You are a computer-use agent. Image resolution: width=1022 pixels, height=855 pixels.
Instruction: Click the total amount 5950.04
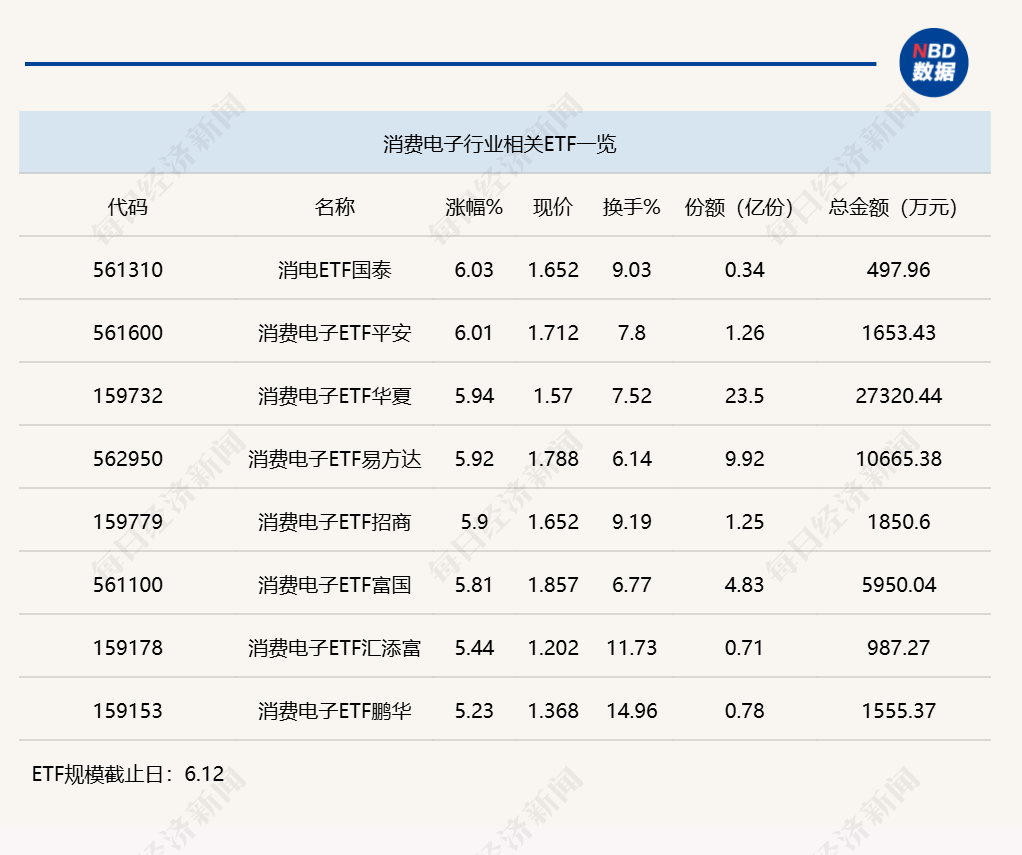[x=898, y=585]
